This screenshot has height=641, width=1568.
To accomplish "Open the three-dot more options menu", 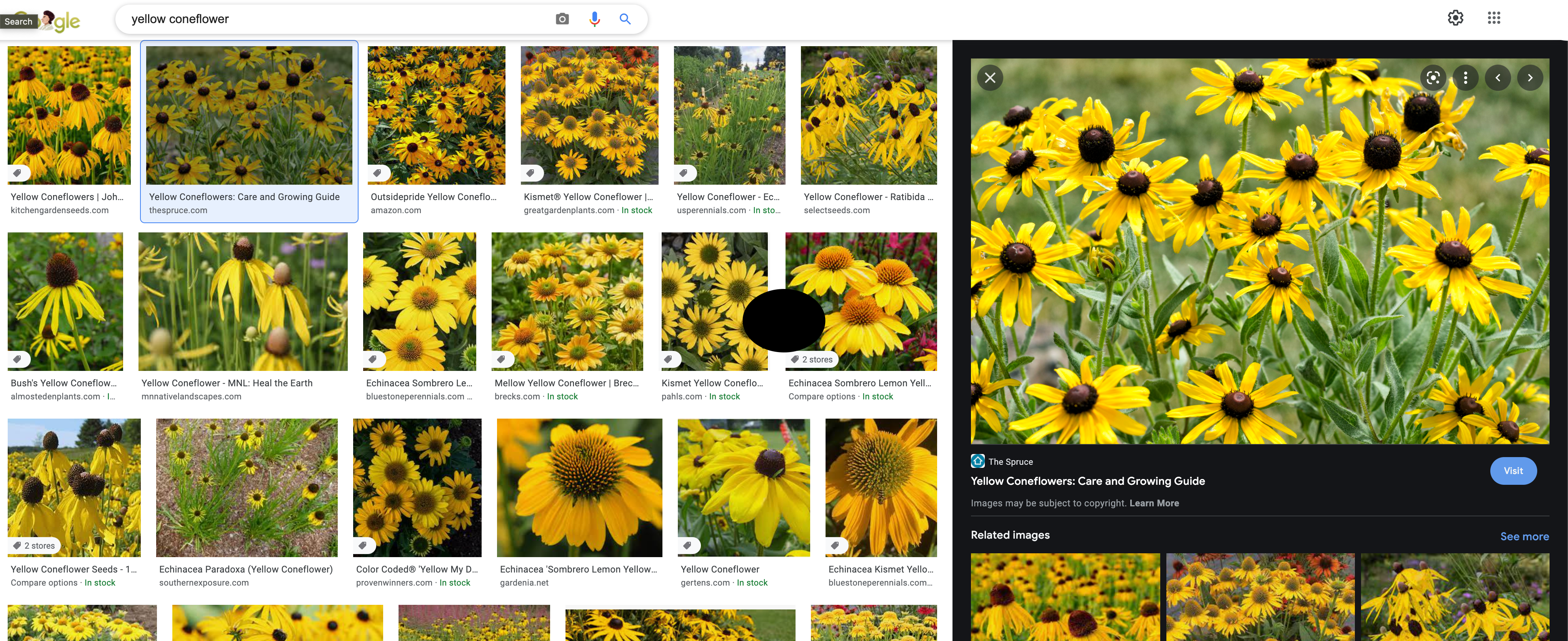I will pos(1465,78).
